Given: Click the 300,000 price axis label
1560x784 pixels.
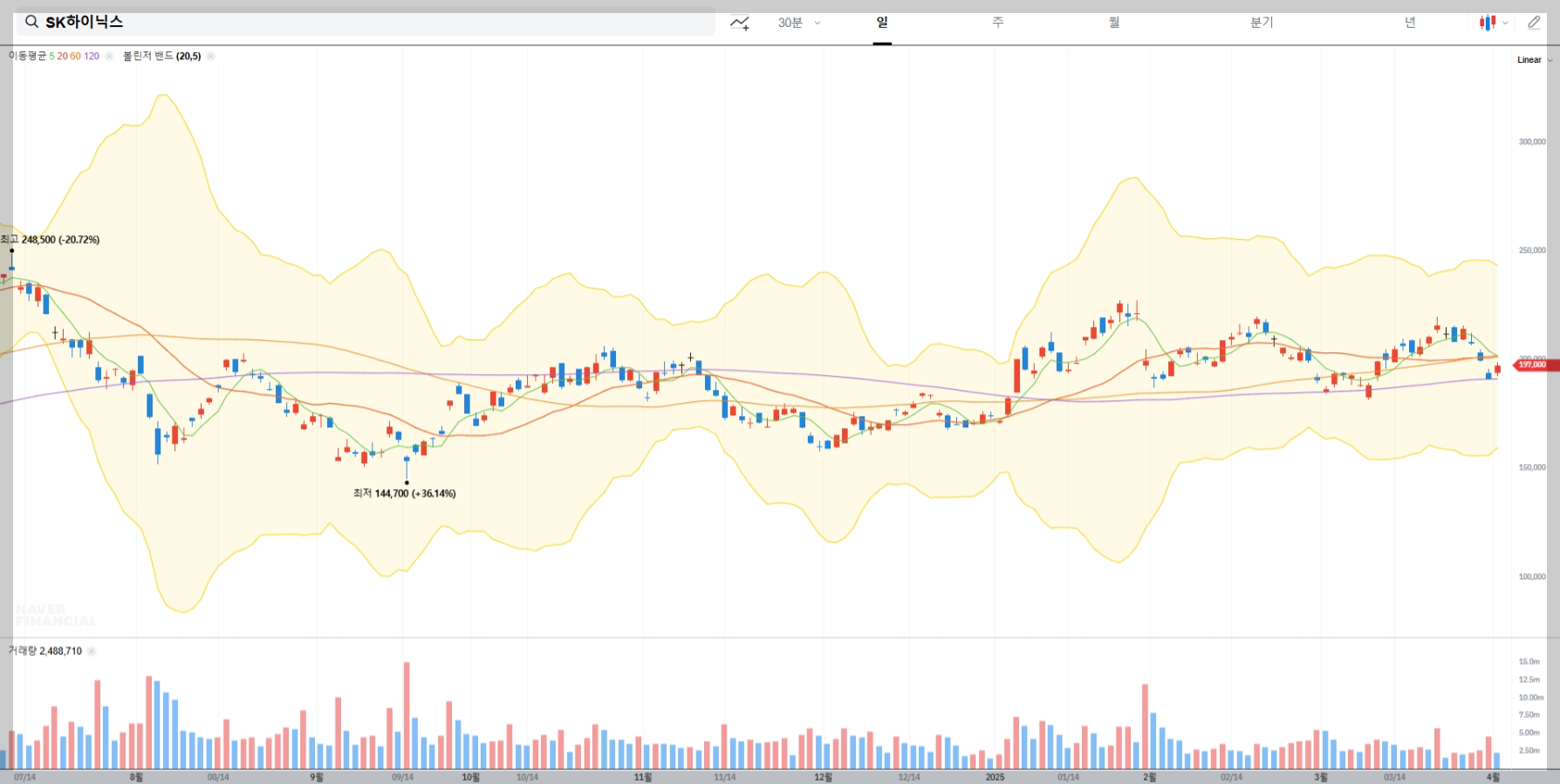Looking at the screenshot, I should pos(1532,141).
